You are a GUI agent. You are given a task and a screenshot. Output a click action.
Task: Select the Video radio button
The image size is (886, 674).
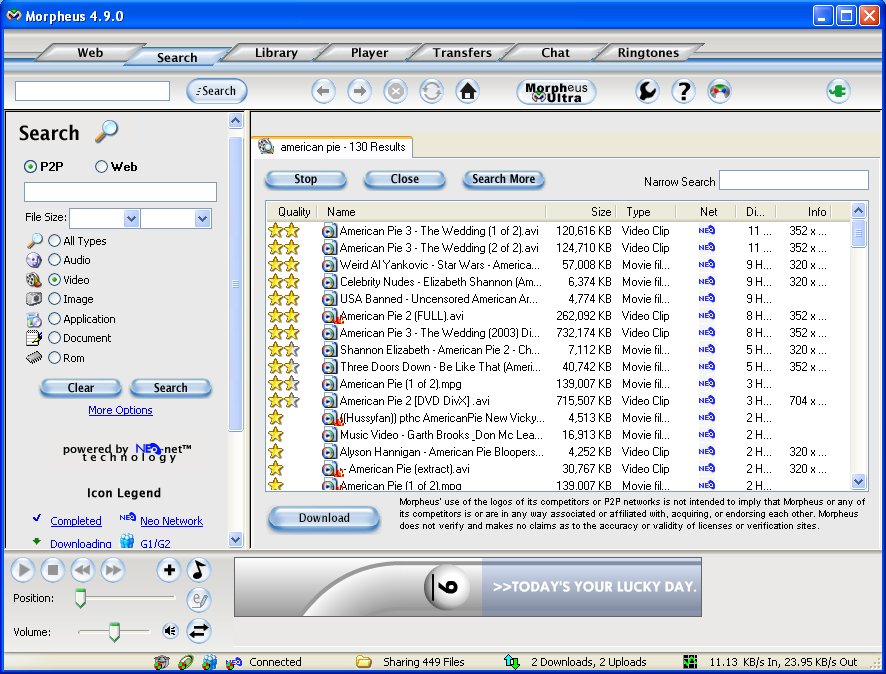pos(54,280)
